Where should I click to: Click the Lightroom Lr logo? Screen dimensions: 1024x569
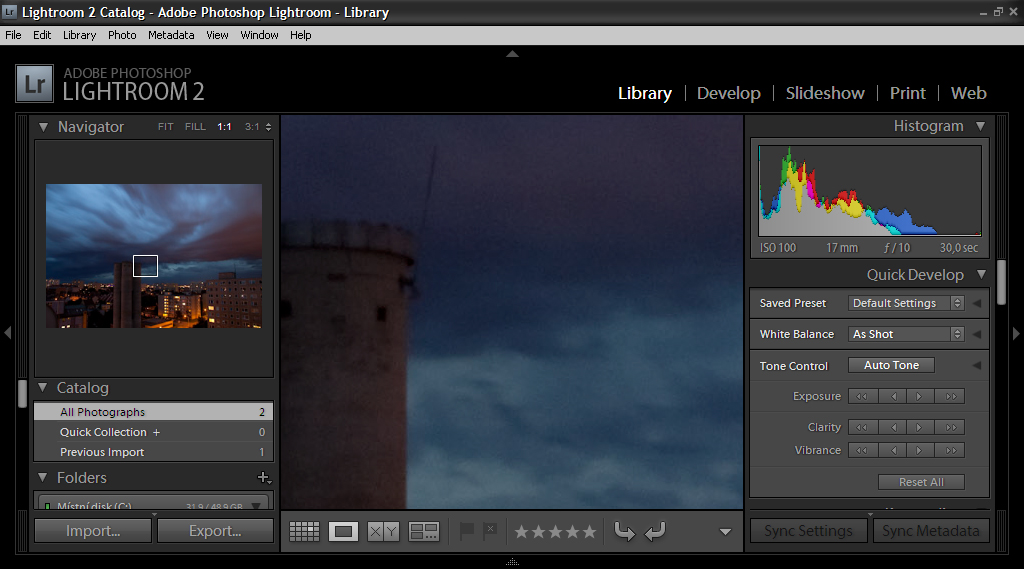[x=35, y=84]
